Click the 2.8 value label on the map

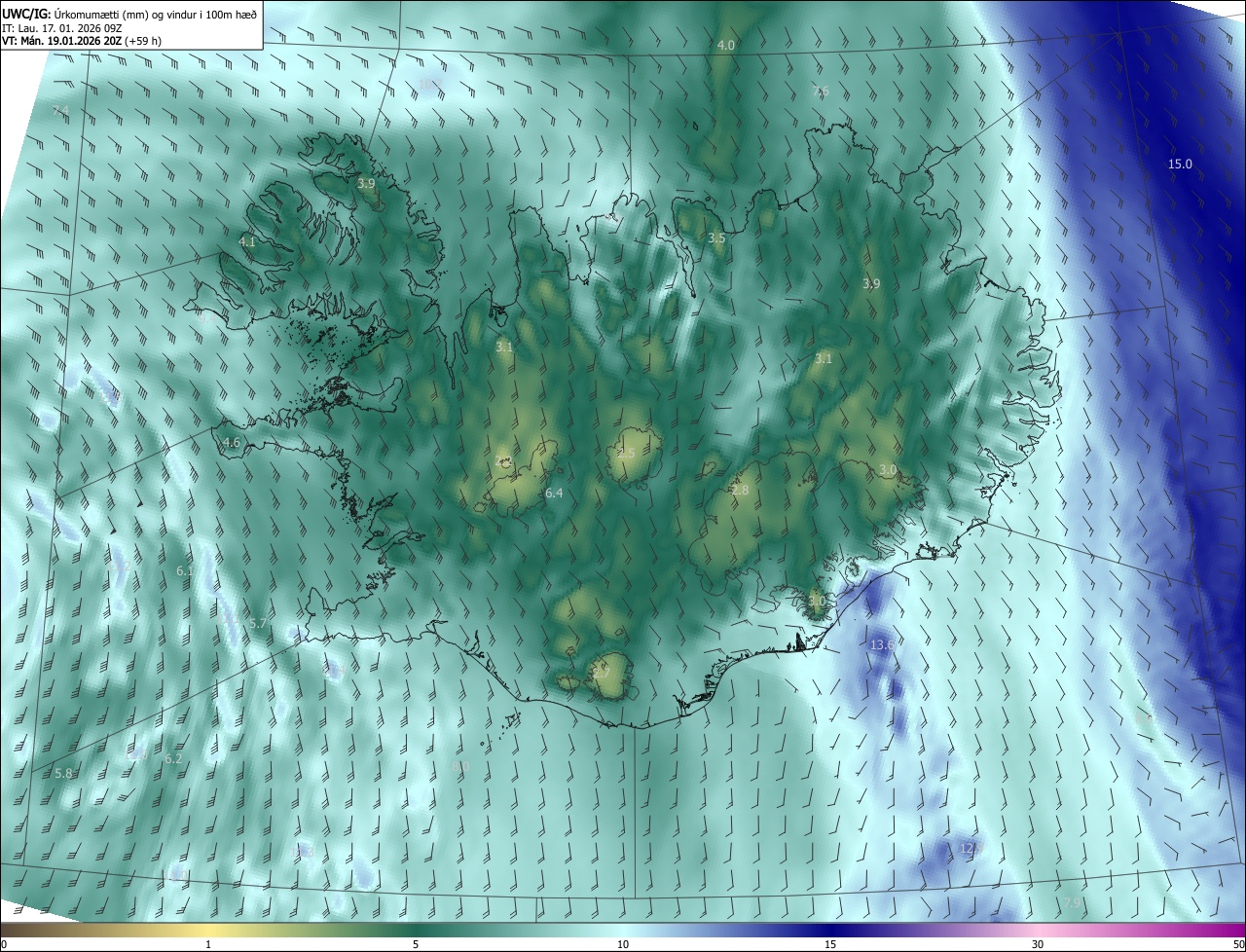pyautogui.click(x=740, y=491)
